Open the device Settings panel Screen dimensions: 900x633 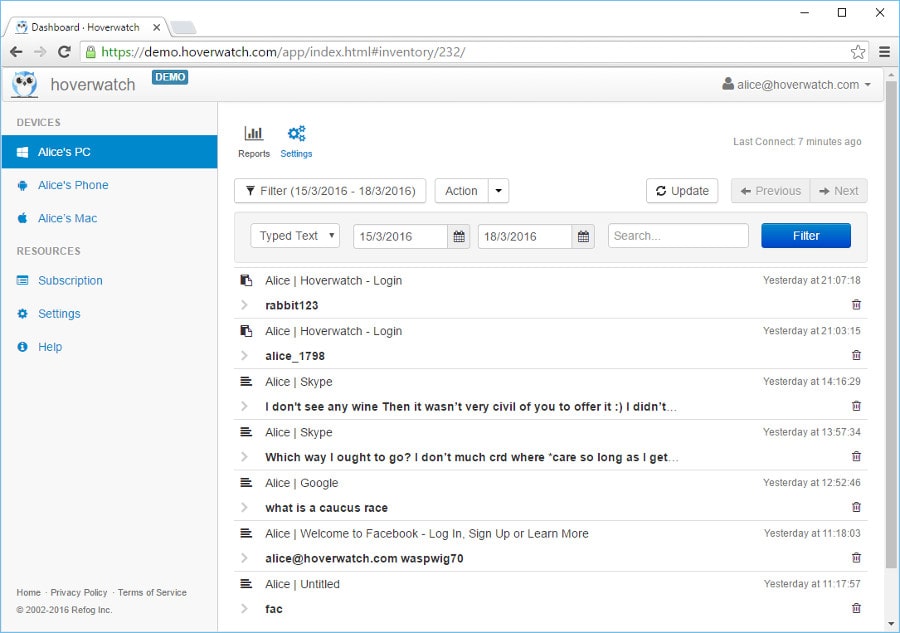pos(296,140)
